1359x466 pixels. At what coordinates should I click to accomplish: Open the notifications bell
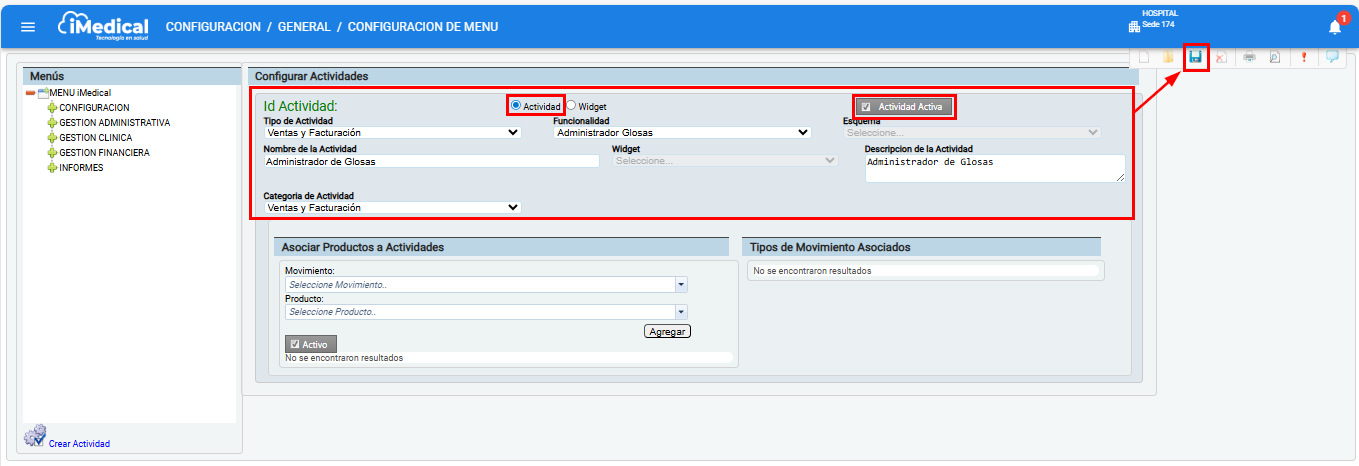pos(1335,27)
